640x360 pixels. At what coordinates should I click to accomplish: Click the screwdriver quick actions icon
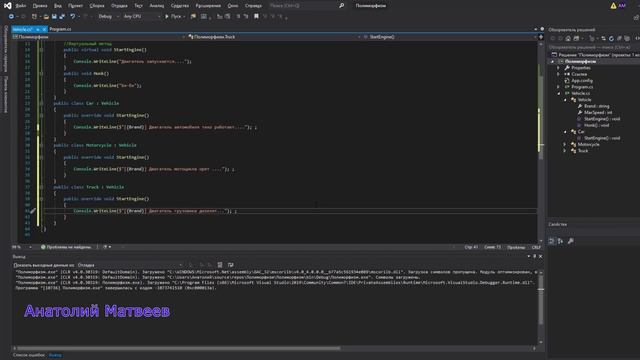click(33, 211)
